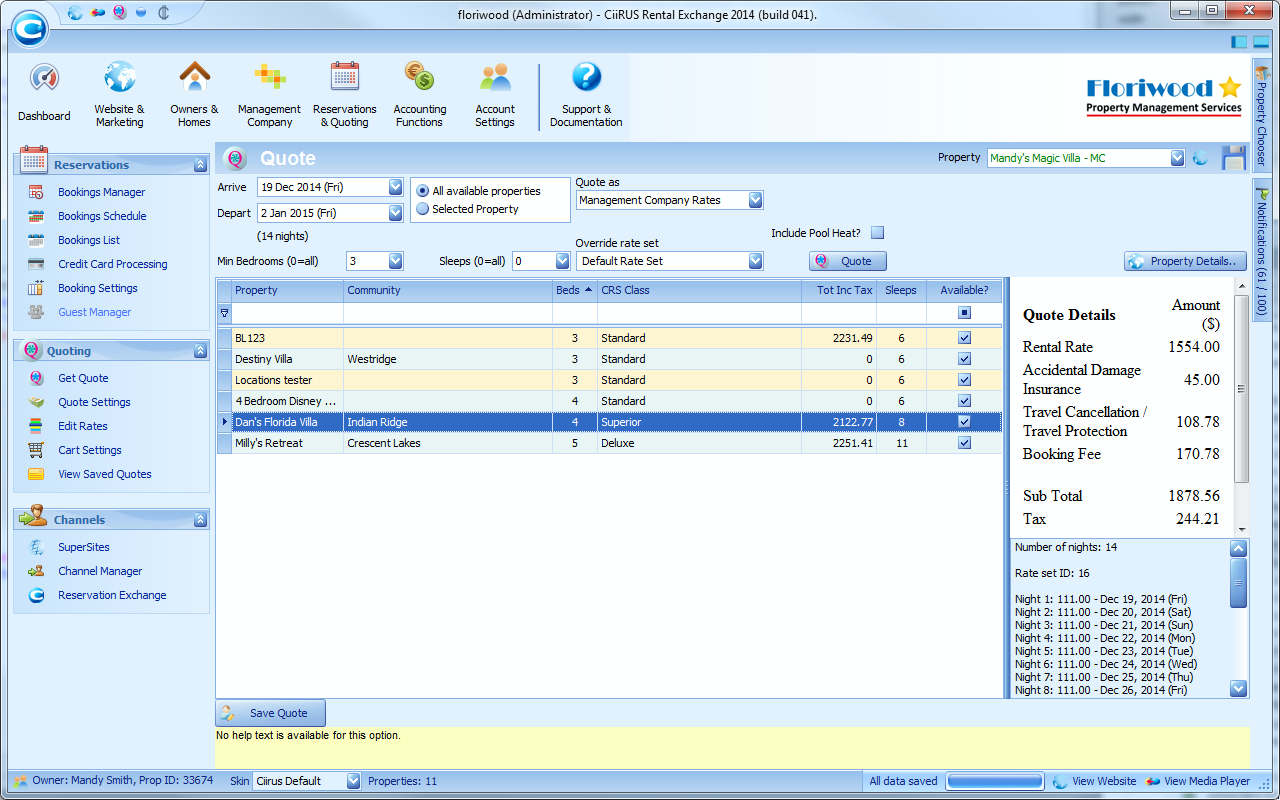Click the Get Quote icon
Image resolution: width=1280 pixels, height=800 pixels.
(x=36, y=378)
